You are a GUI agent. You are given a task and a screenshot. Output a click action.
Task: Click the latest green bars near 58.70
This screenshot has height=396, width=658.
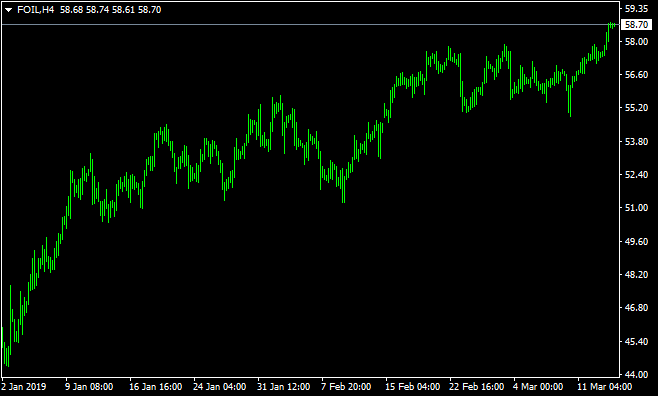611,26
